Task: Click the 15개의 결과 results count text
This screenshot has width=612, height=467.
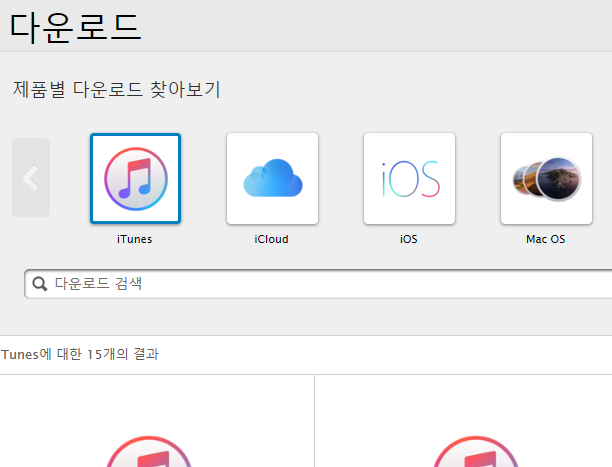Action: pyautogui.click(x=123, y=354)
